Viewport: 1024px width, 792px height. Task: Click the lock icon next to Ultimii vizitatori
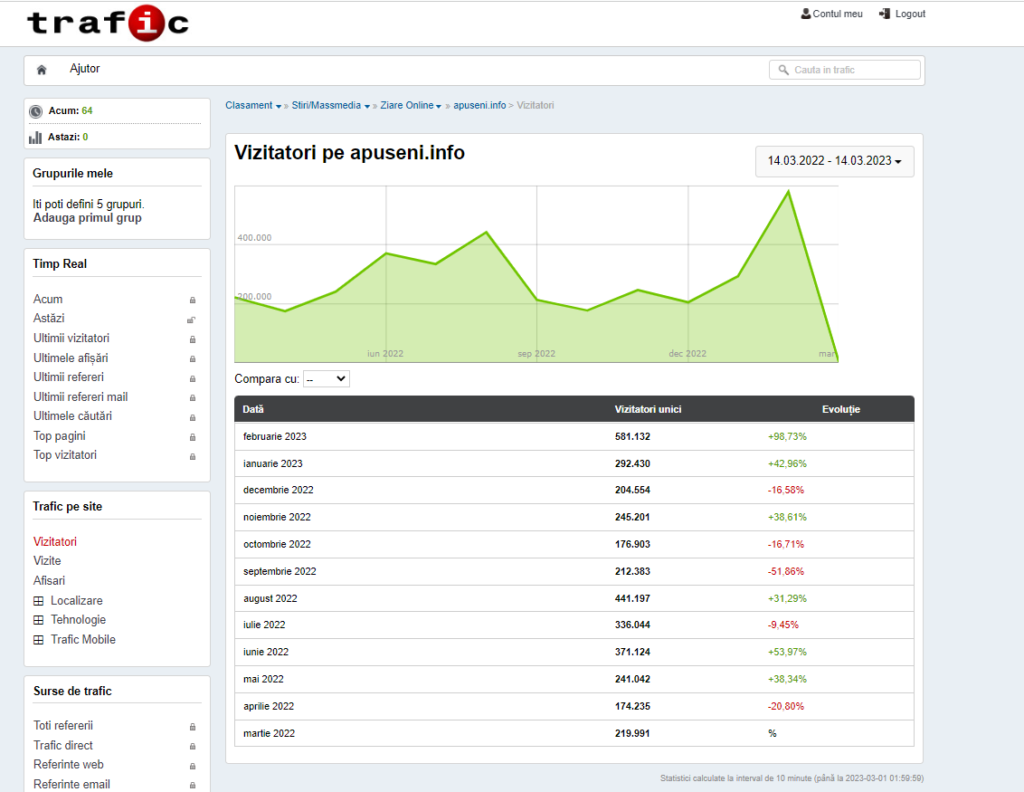(193, 340)
